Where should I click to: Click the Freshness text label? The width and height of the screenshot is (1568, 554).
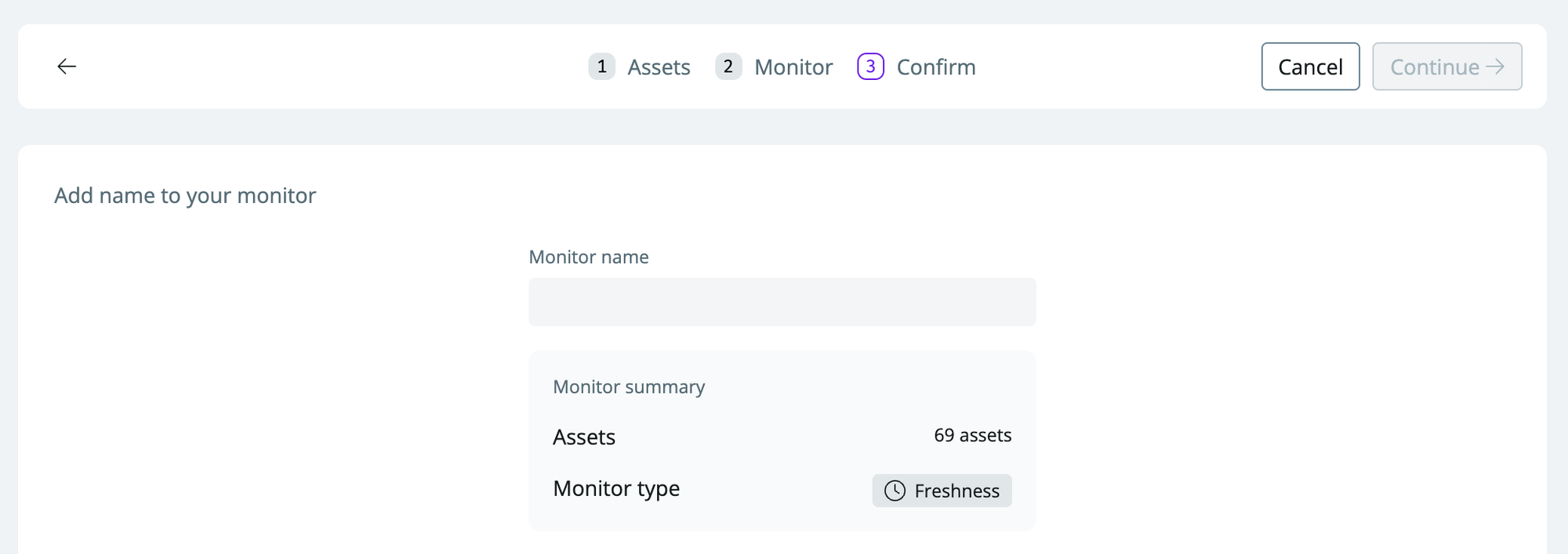956,491
